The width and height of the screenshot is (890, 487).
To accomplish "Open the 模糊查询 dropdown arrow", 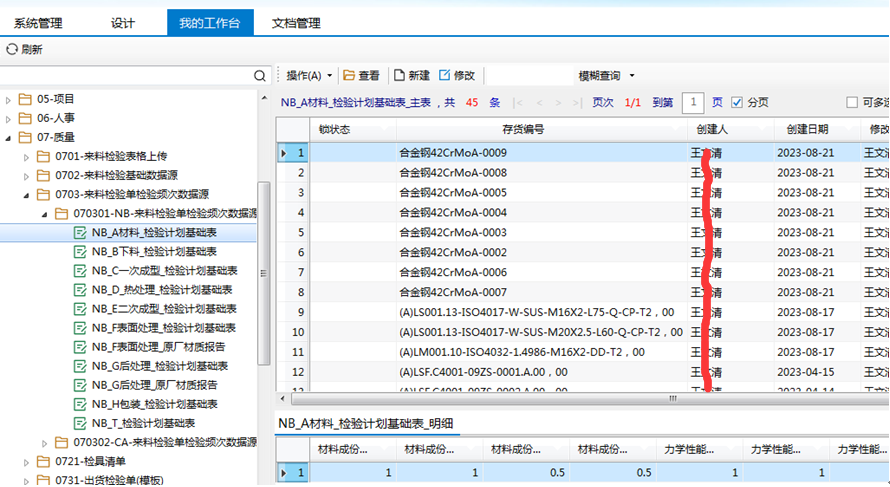I will (632, 76).
